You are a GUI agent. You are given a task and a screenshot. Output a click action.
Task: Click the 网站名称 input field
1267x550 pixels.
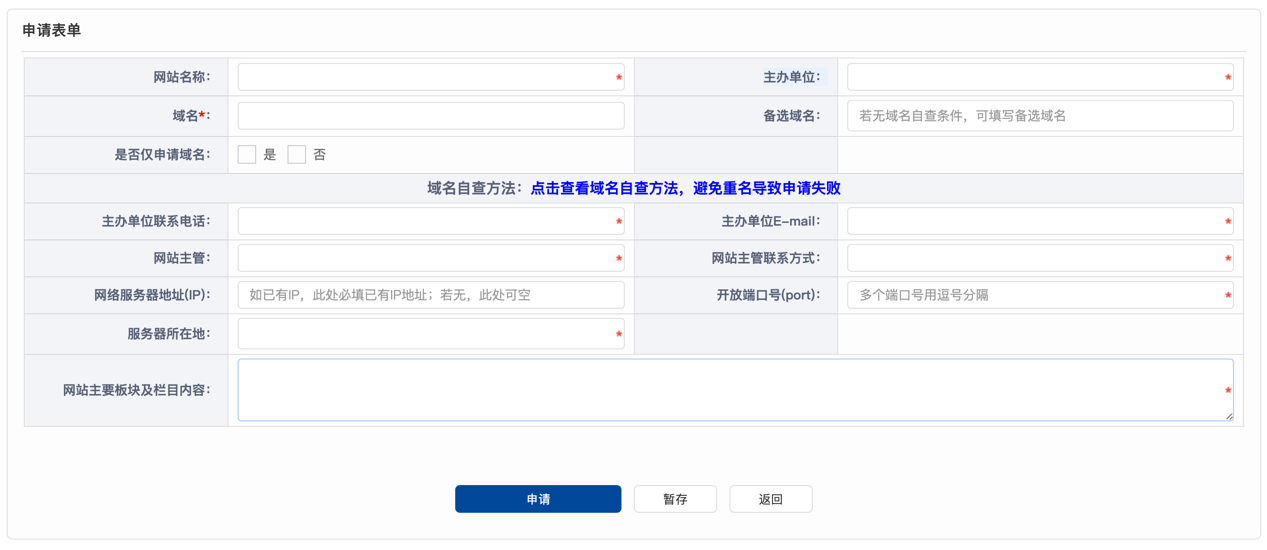(x=430, y=77)
